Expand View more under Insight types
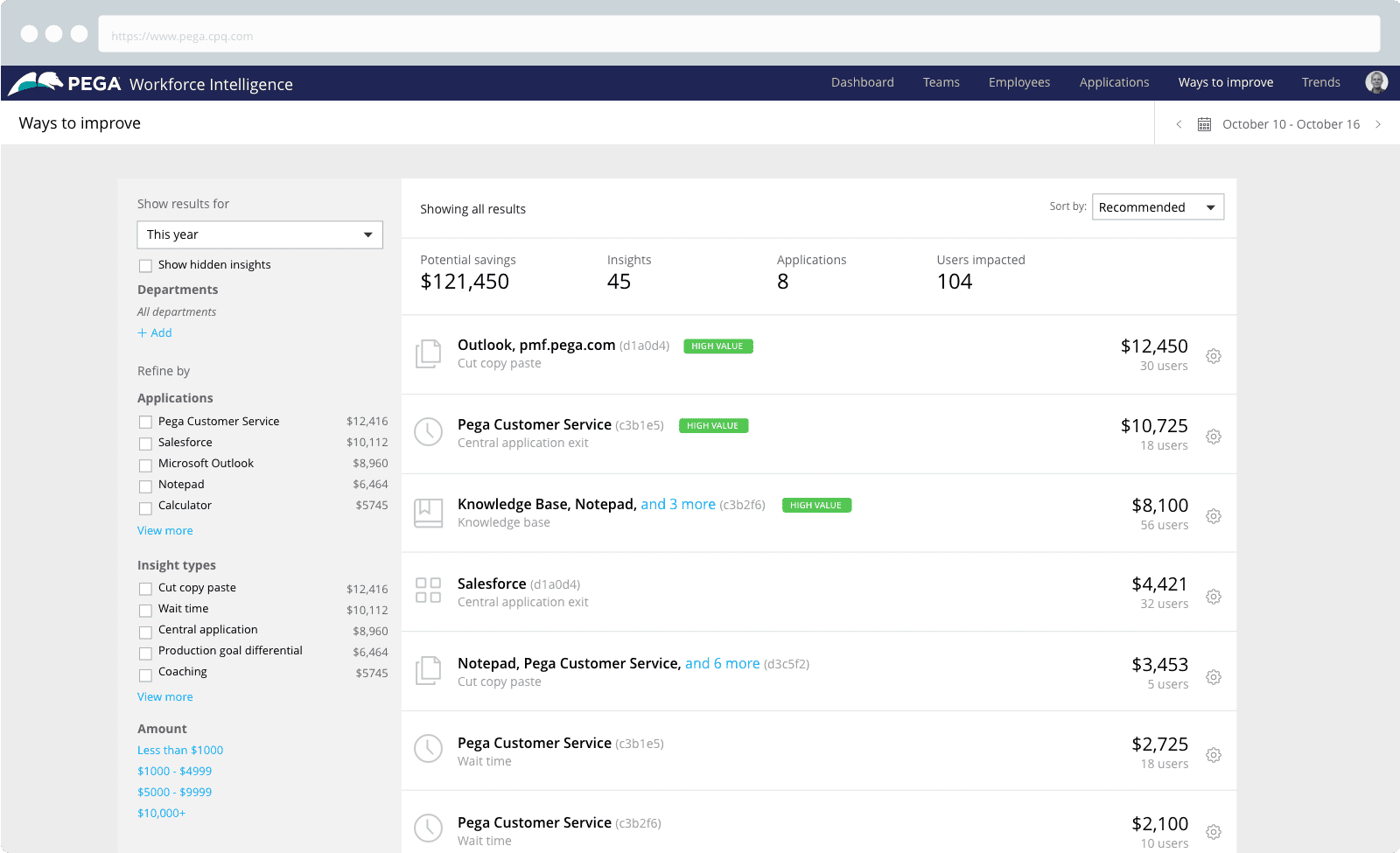The image size is (1400, 853). [165, 696]
